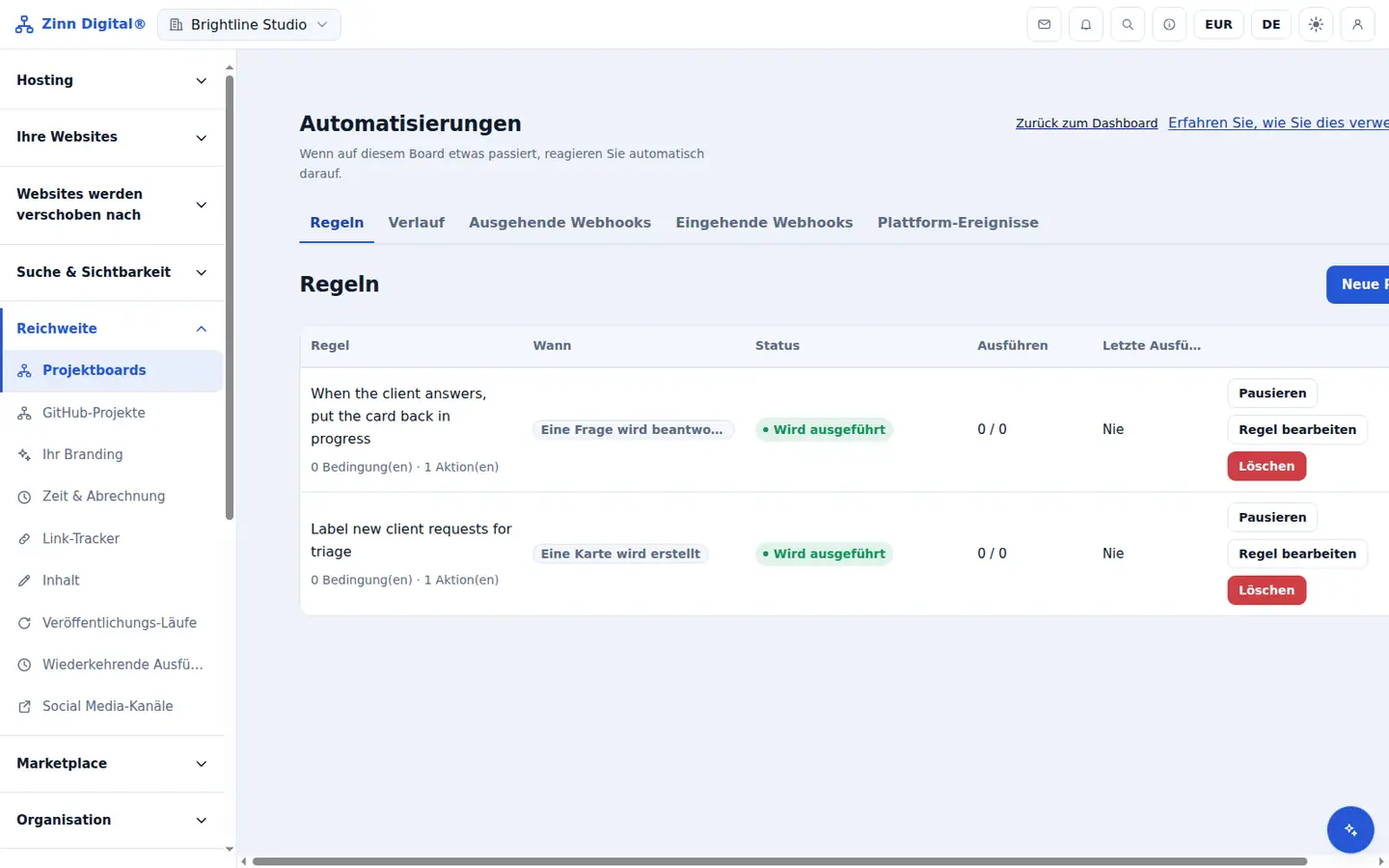Click the Eine Karte wird erstellt badge
The height and width of the screenshot is (868, 1389).
(x=620, y=555)
